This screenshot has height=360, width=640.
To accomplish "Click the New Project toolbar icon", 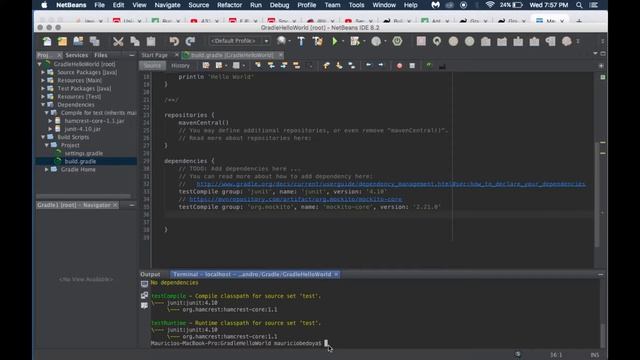I will 62,41.
